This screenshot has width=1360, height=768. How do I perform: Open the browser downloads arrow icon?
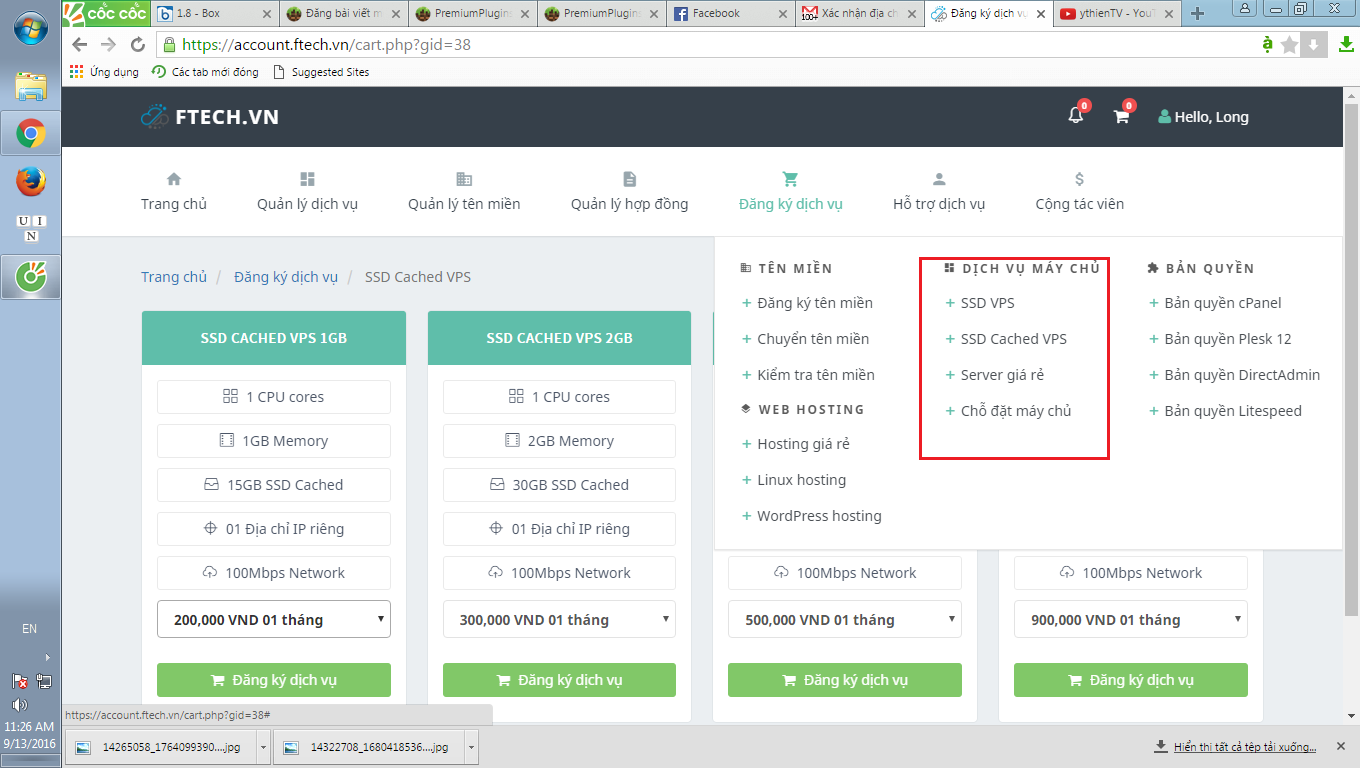(1345, 45)
